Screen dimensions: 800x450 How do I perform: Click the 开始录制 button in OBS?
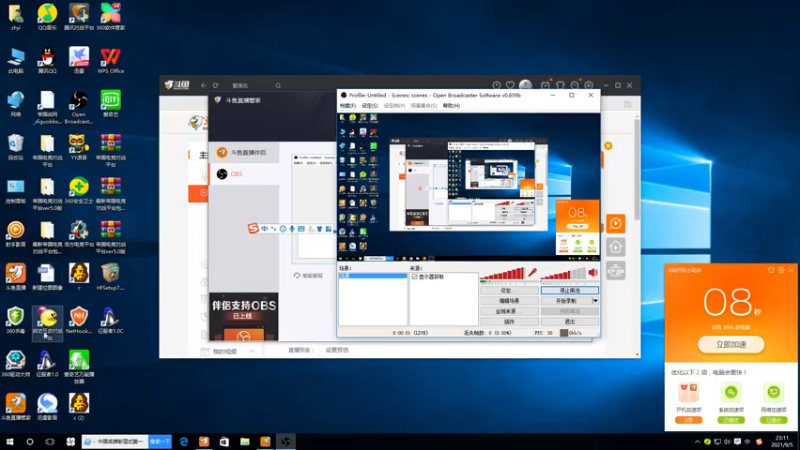[x=566, y=301]
